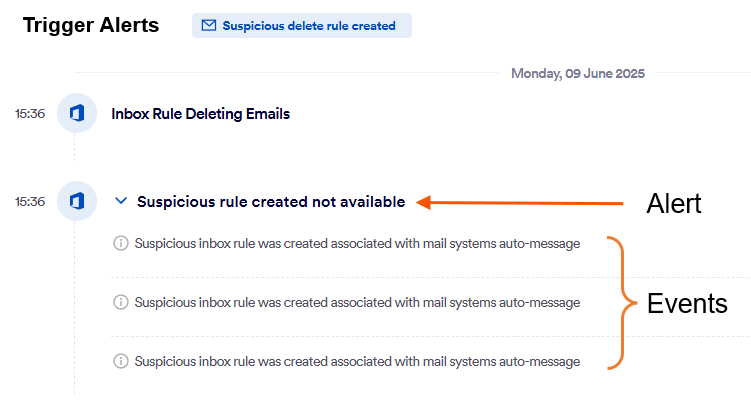Select the third suspicious inbox rule event text

click(357, 361)
